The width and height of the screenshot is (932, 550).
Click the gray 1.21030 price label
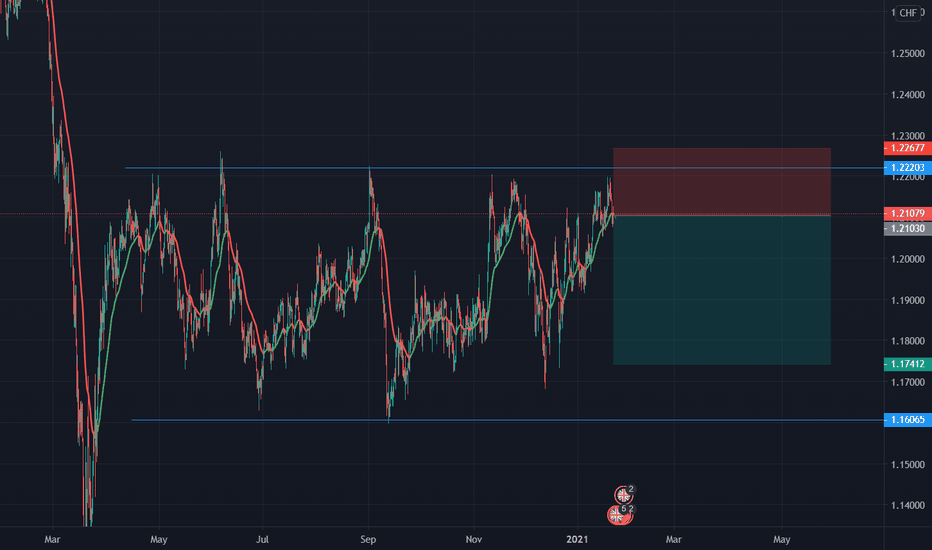908,228
